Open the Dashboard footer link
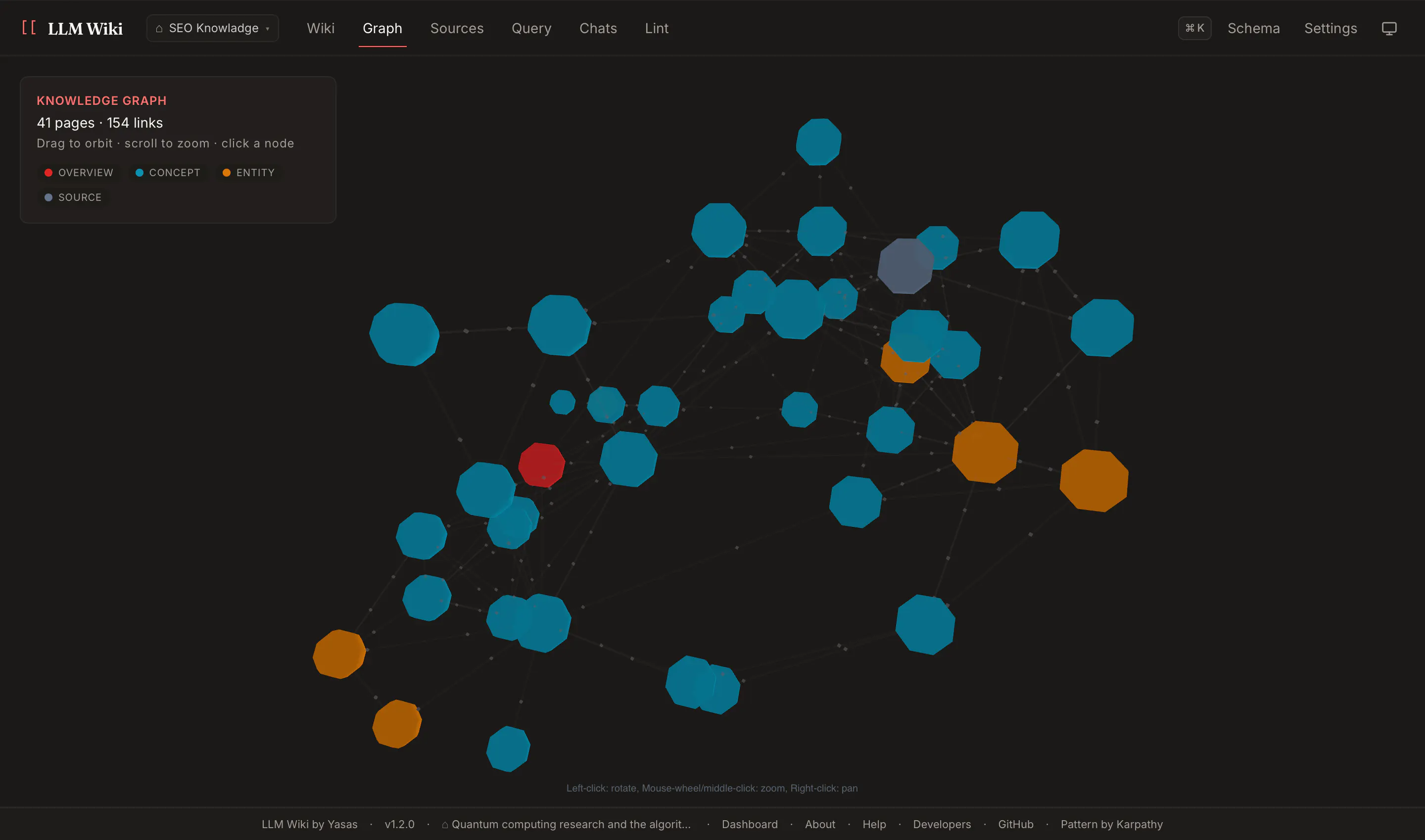 click(x=750, y=824)
